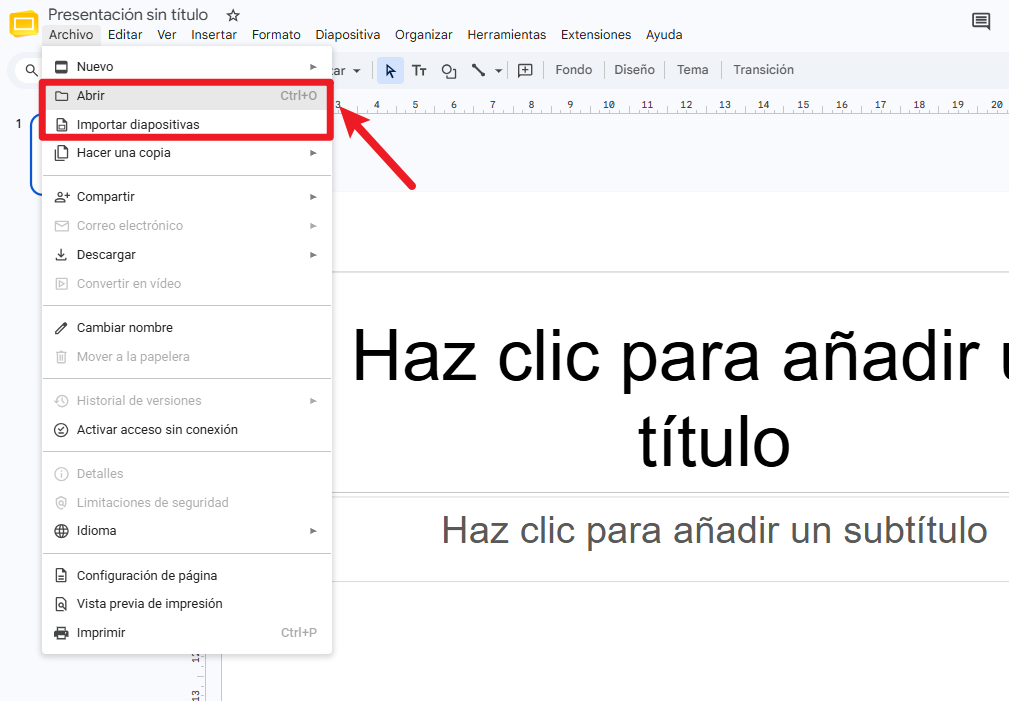Screen dimensions: 1009x701
Task: Open the line tool dropdown arrow
Action: [x=498, y=71]
